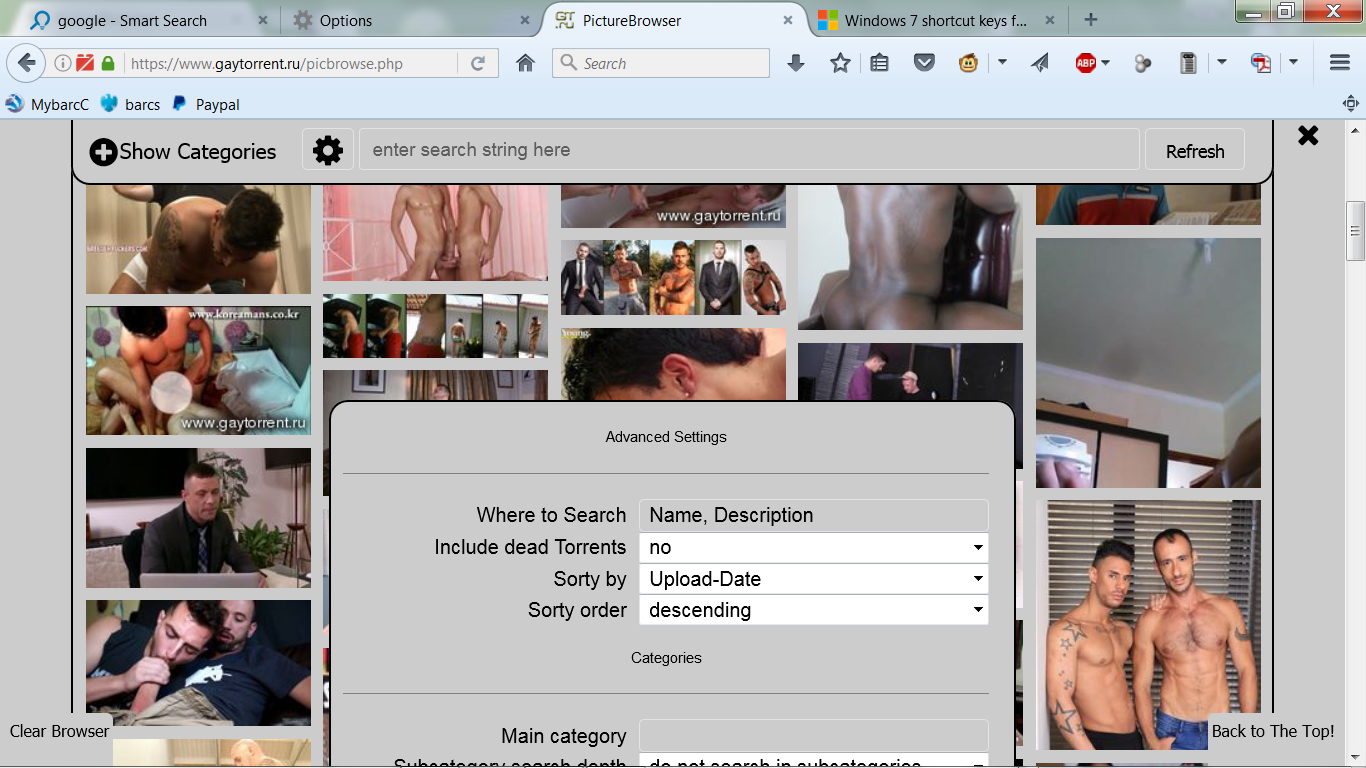
Task: Save page with the Pocket icon
Action: [924, 63]
